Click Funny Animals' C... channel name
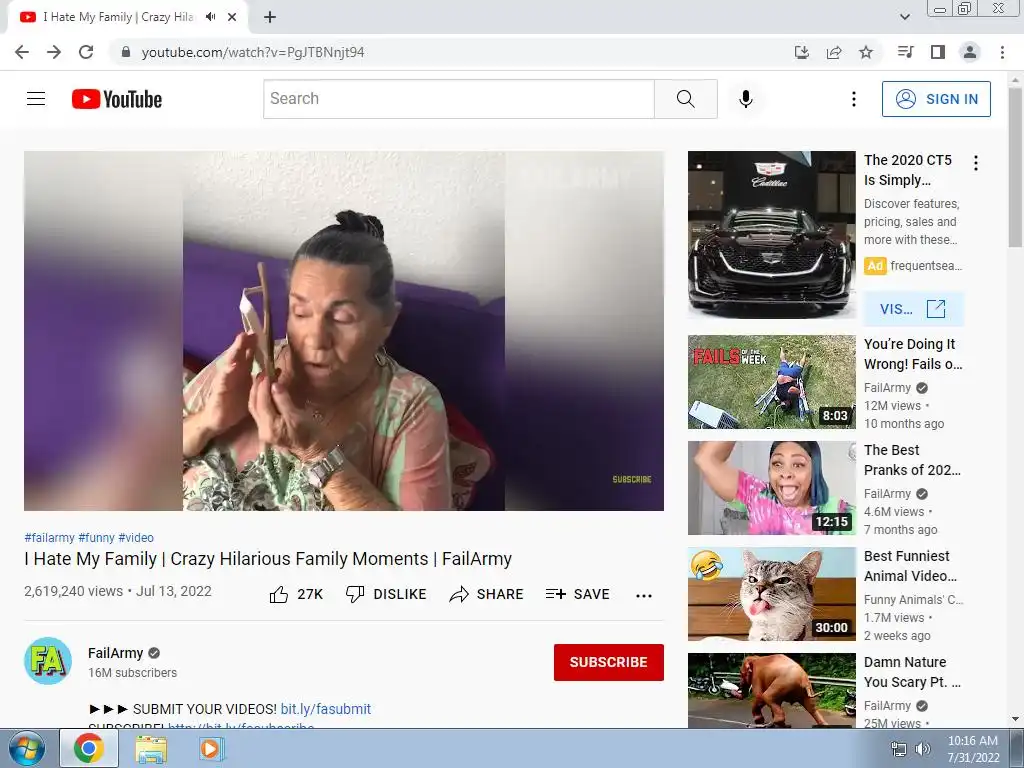The height and width of the screenshot is (768, 1024). [913, 600]
